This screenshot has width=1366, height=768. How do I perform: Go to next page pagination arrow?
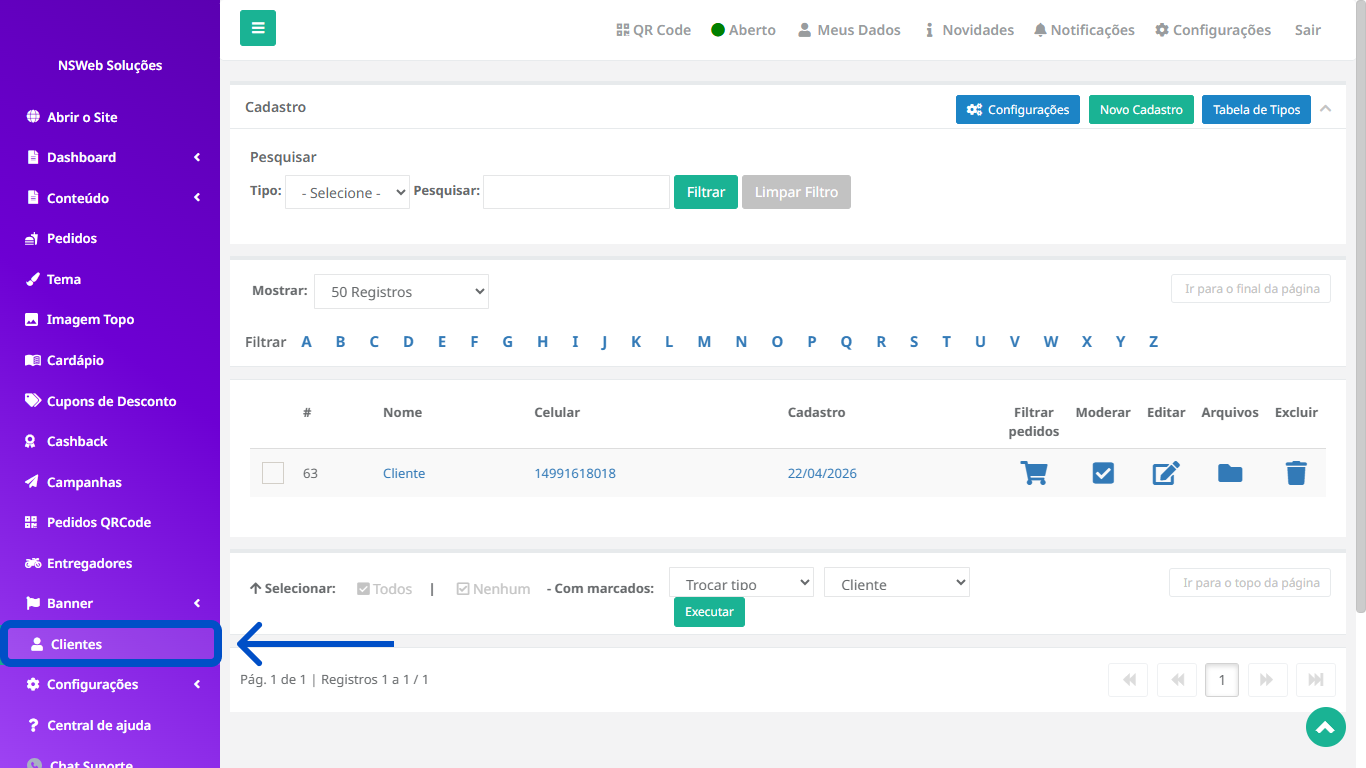point(1266,680)
